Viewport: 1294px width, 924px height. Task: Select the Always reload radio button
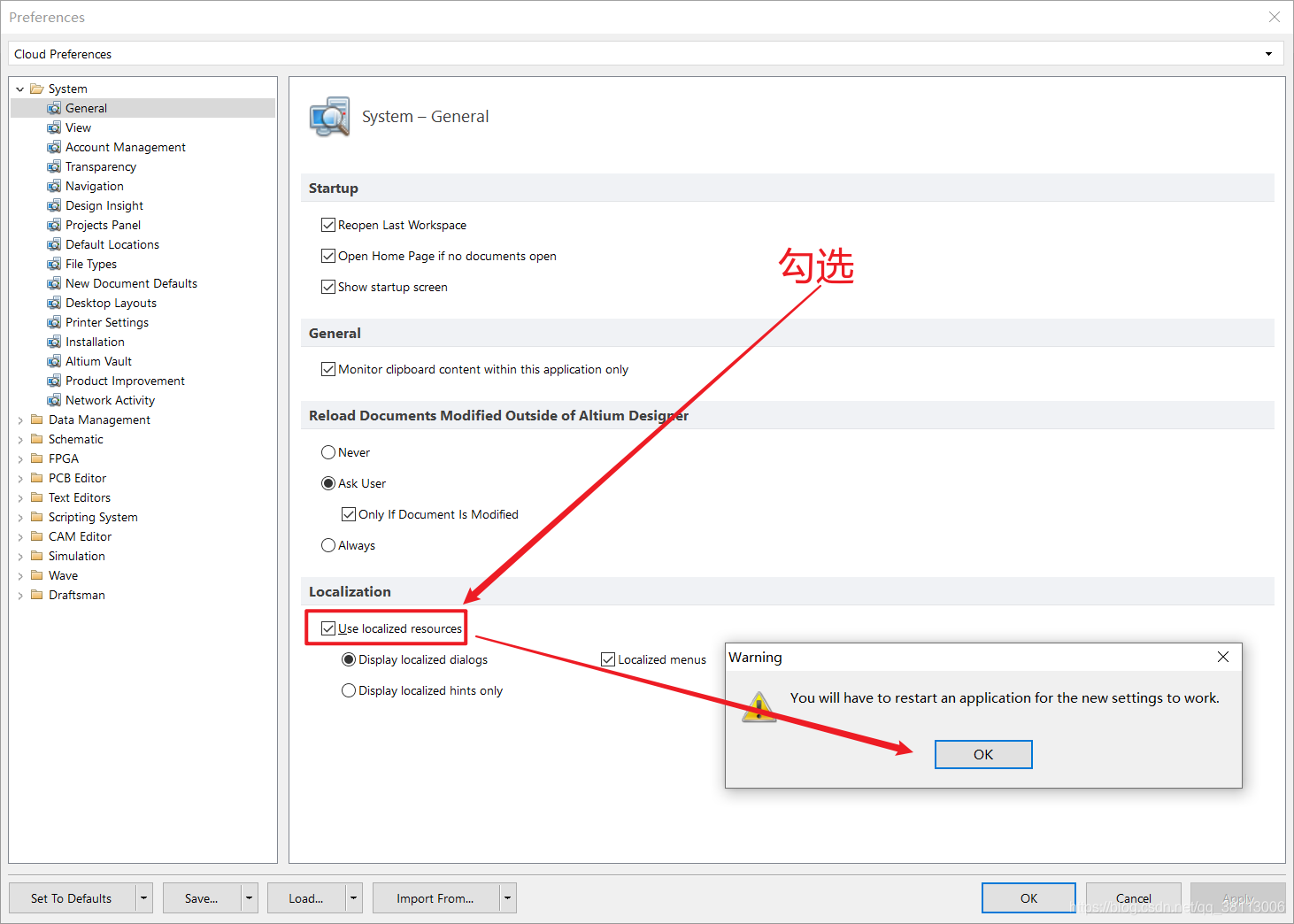click(328, 545)
